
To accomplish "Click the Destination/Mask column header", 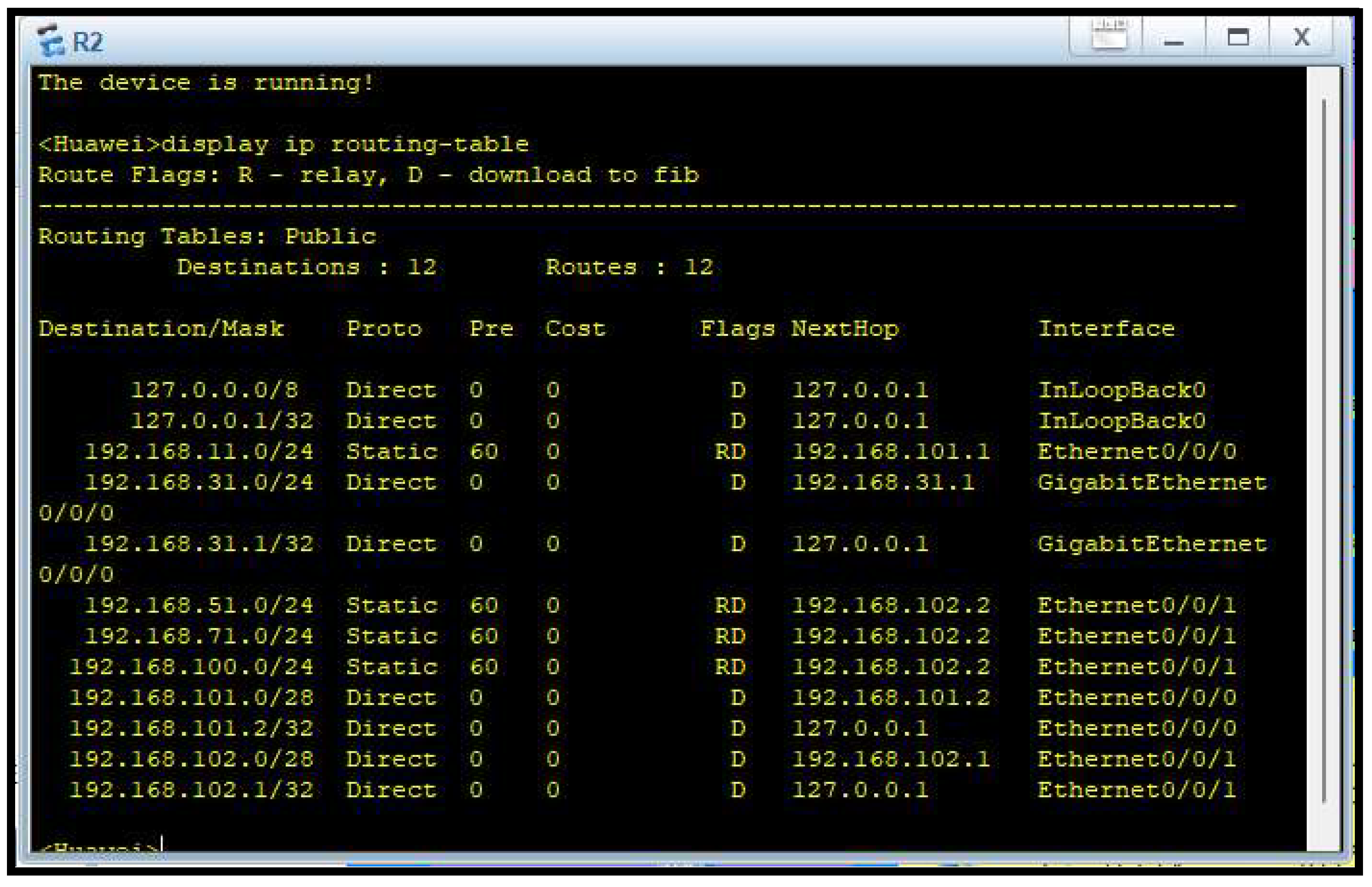I will [x=161, y=328].
